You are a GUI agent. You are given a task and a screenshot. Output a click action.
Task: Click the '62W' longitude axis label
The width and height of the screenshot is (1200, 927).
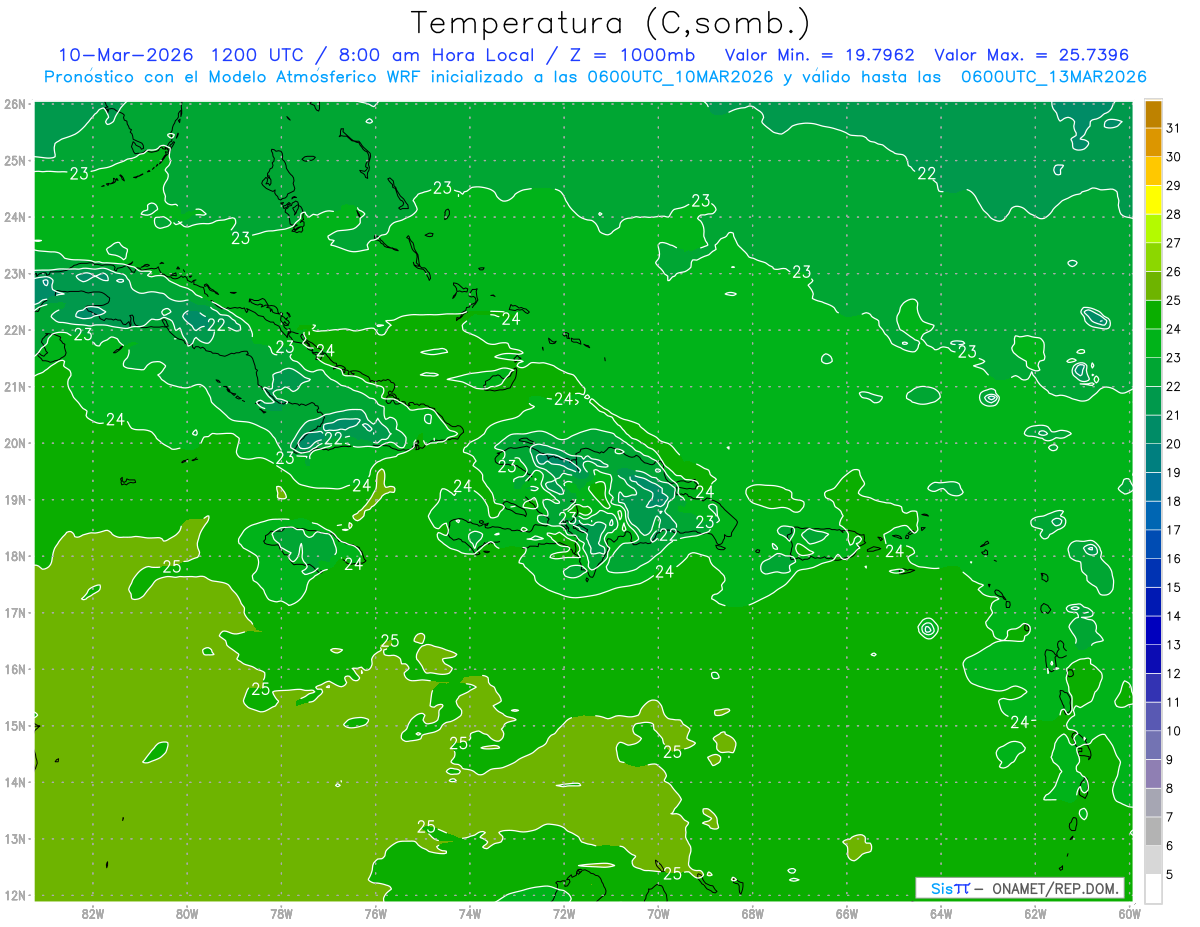(x=1035, y=913)
